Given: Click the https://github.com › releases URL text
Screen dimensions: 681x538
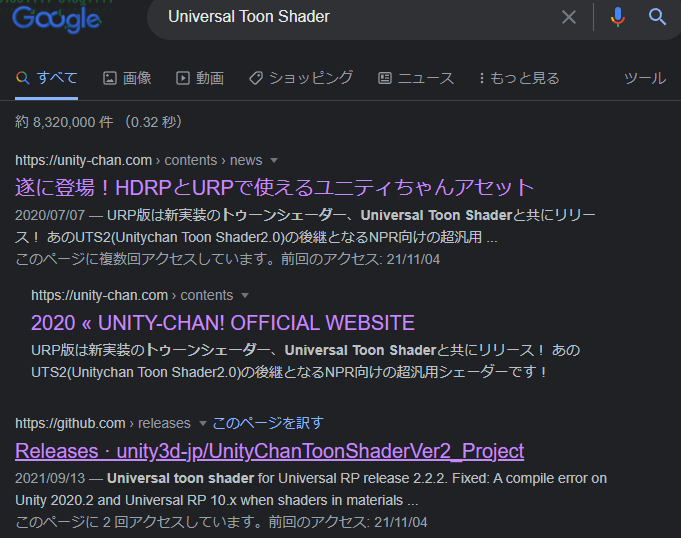Looking at the screenshot, I should click(103, 423).
